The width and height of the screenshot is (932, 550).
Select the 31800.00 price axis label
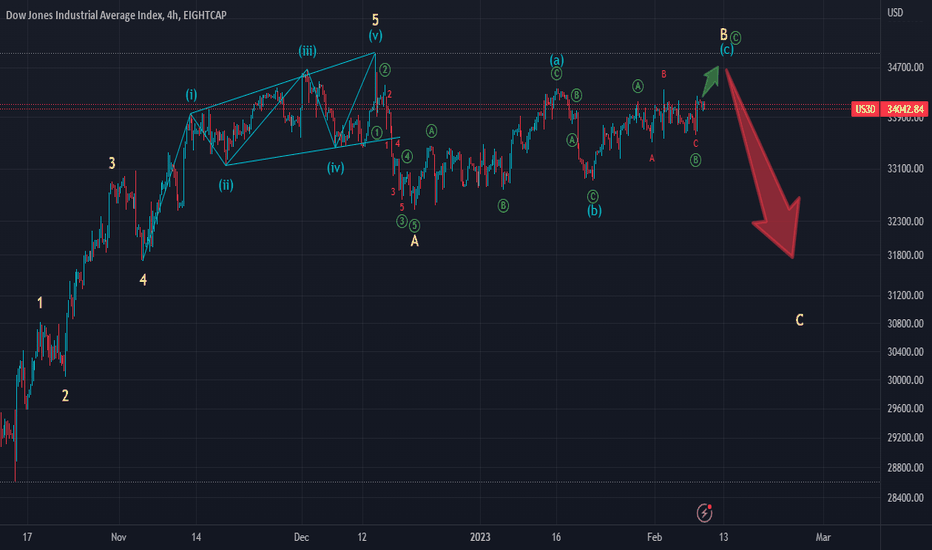(x=905, y=255)
